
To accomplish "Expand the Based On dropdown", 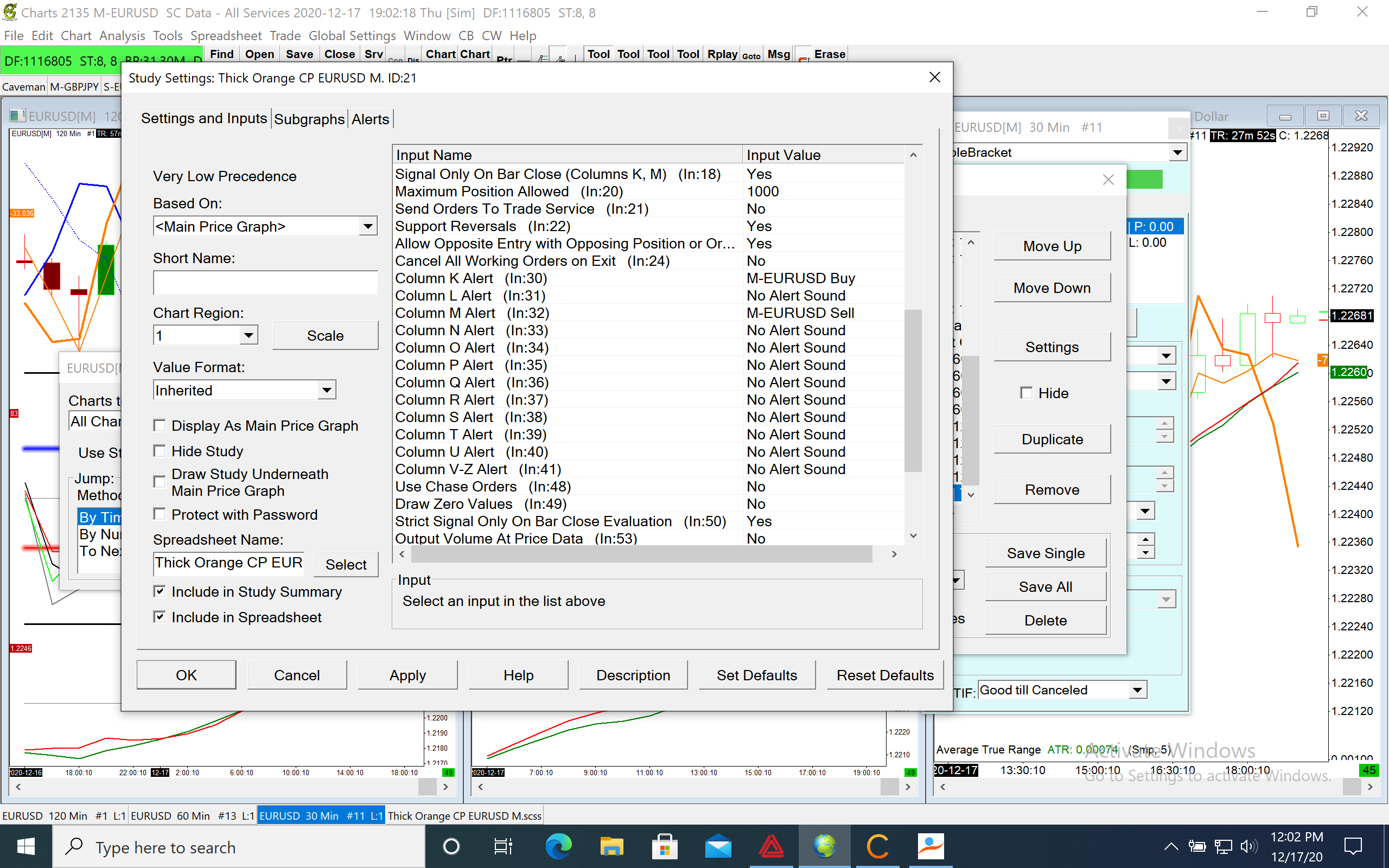I will click(368, 226).
